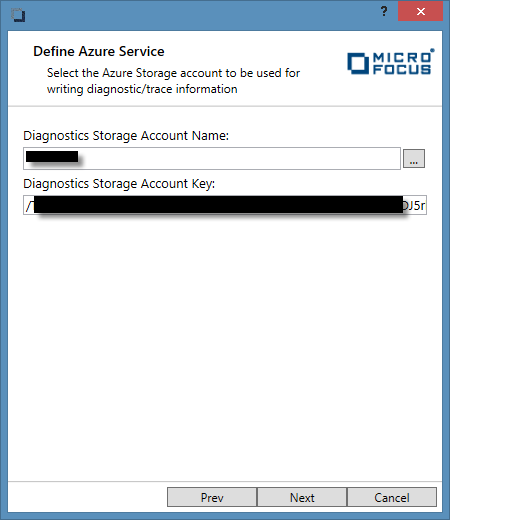Click the window system icon in title bar

18,15
